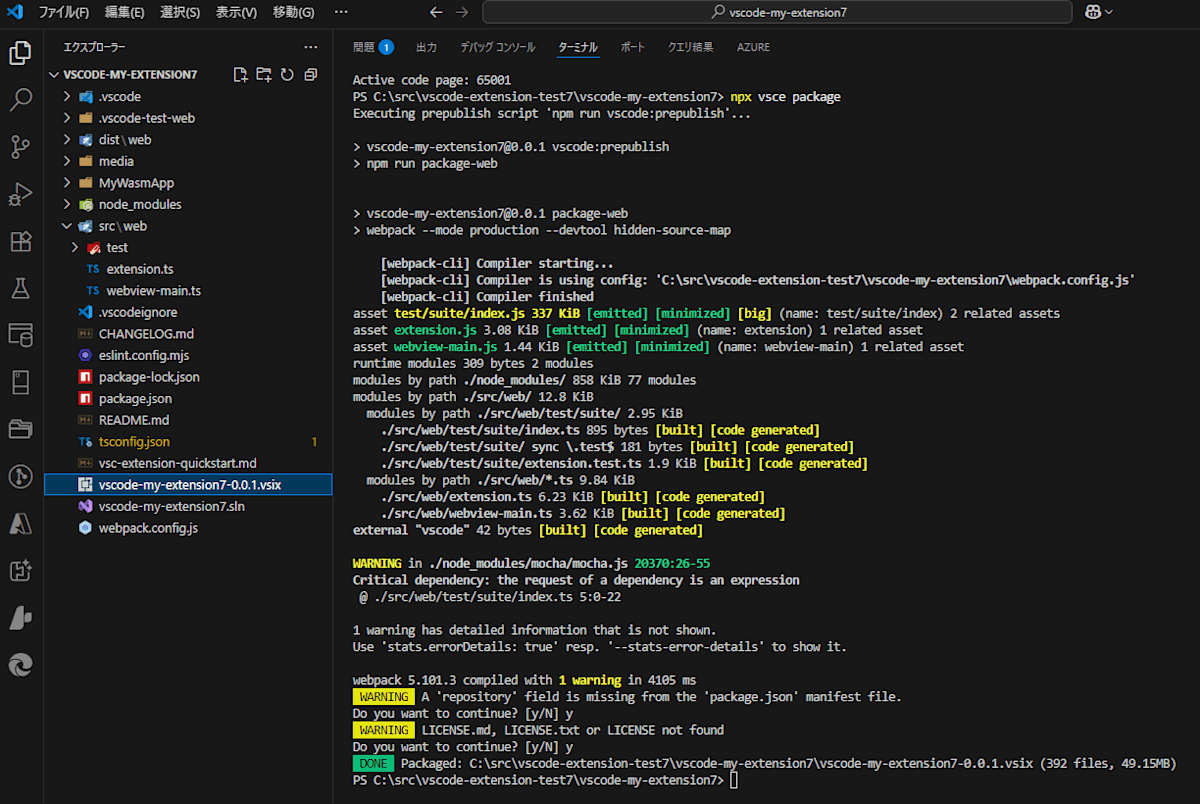This screenshot has height=804, width=1200.
Task: Open the Search view magnifier icon
Action: pyautogui.click(x=21, y=100)
